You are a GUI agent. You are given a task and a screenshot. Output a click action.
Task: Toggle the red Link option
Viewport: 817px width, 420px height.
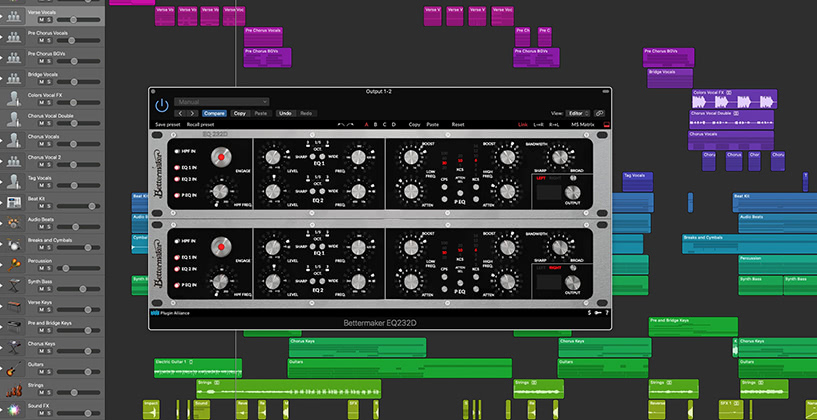coord(523,125)
